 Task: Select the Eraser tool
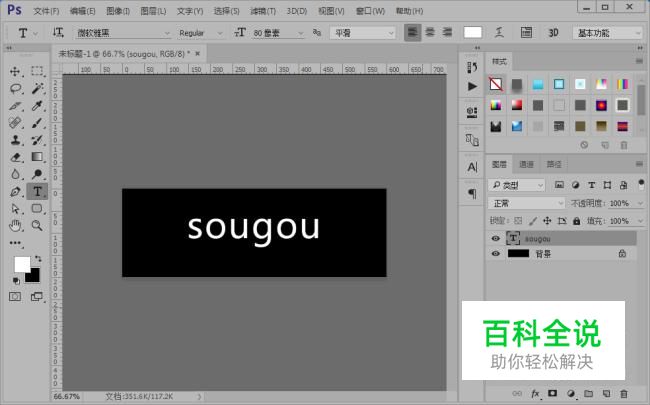tap(15, 157)
